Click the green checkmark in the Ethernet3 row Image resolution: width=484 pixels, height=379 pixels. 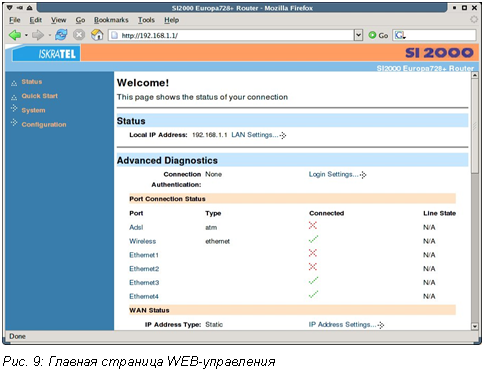pyautogui.click(x=313, y=280)
